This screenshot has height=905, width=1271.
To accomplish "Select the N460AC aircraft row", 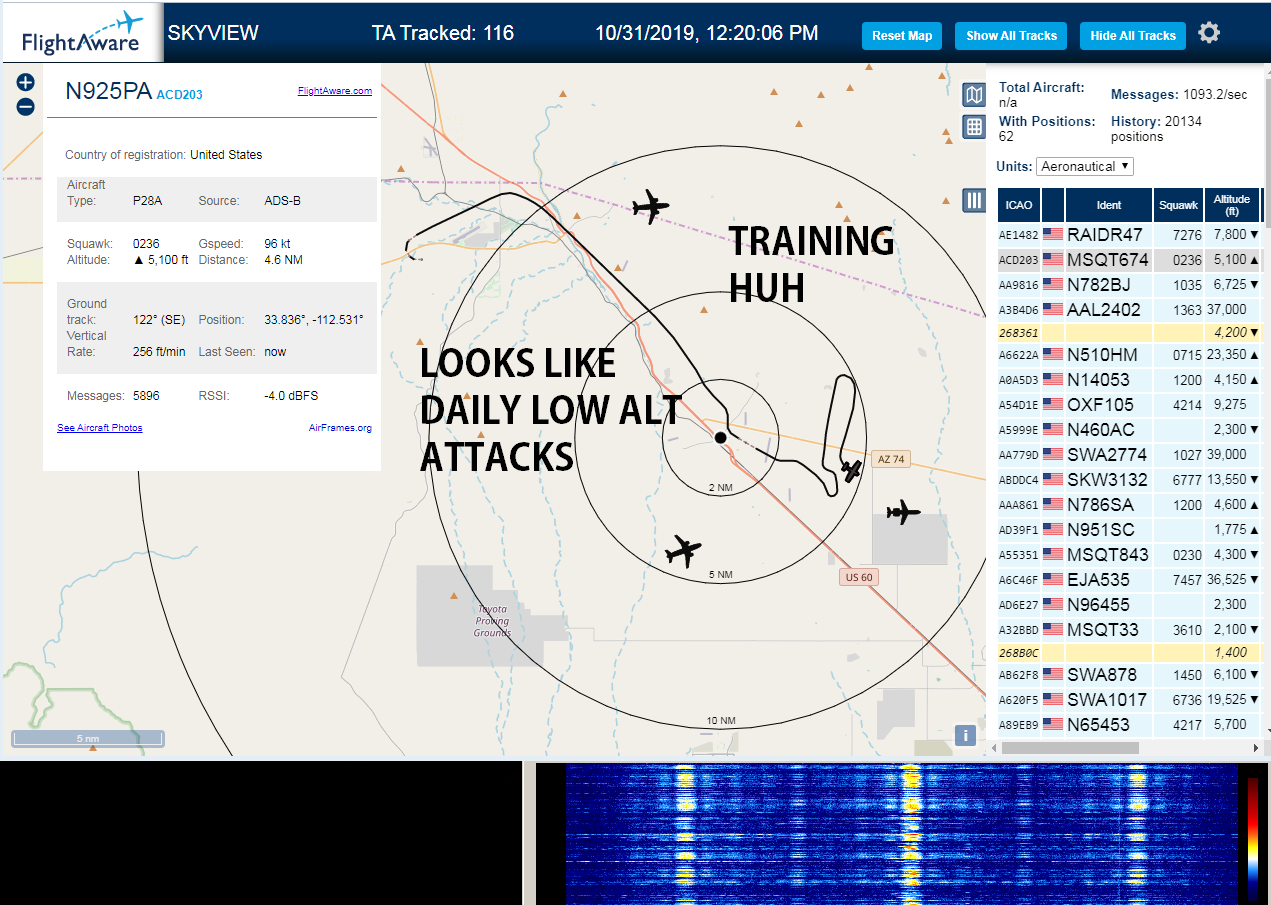I will (x=1129, y=429).
